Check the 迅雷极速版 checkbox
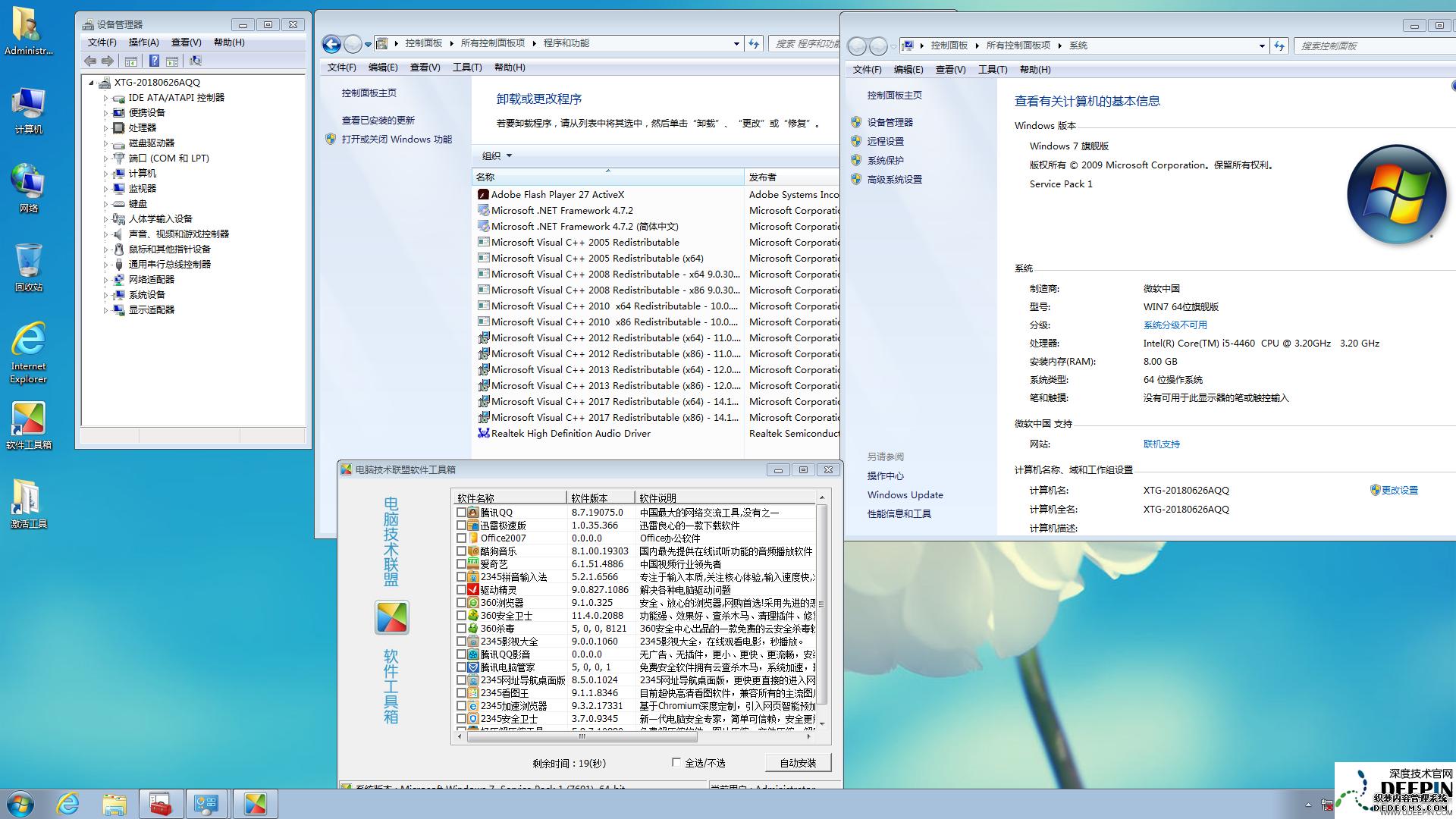The image size is (1456, 819). [x=461, y=526]
